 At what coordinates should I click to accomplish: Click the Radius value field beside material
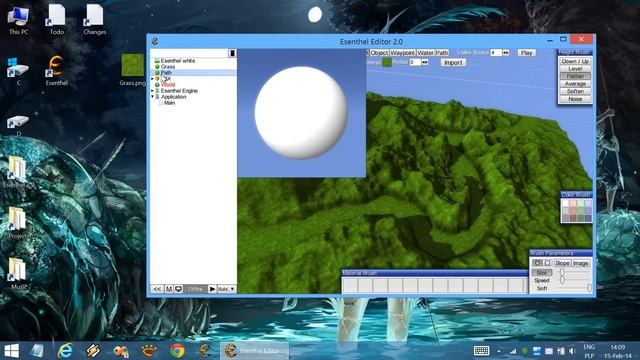(415, 62)
